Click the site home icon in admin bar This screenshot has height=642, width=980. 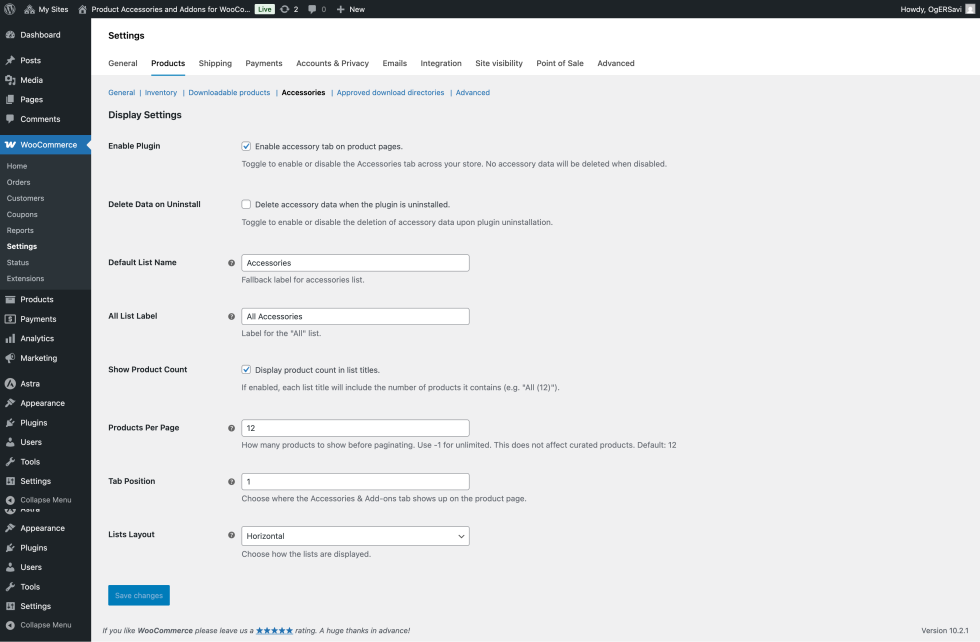tap(82, 9)
